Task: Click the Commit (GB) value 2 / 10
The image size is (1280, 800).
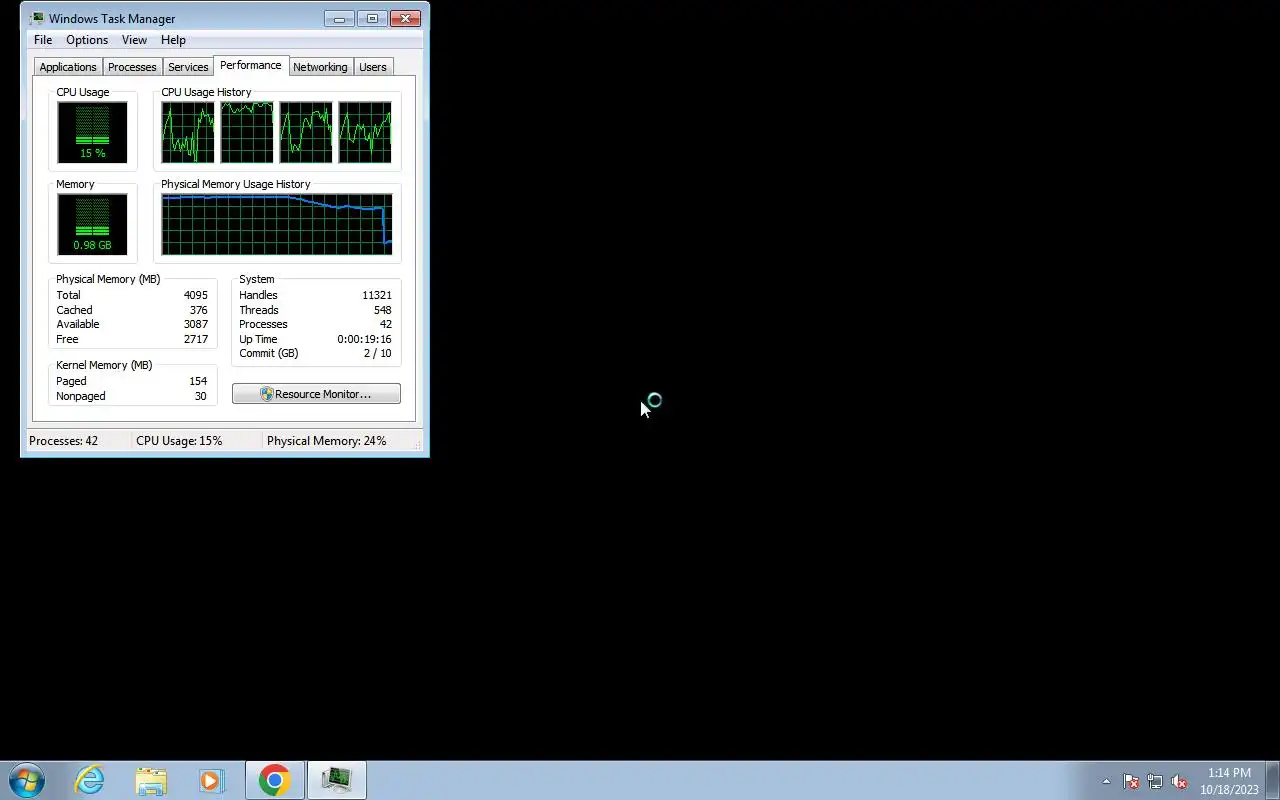Action: pos(378,353)
